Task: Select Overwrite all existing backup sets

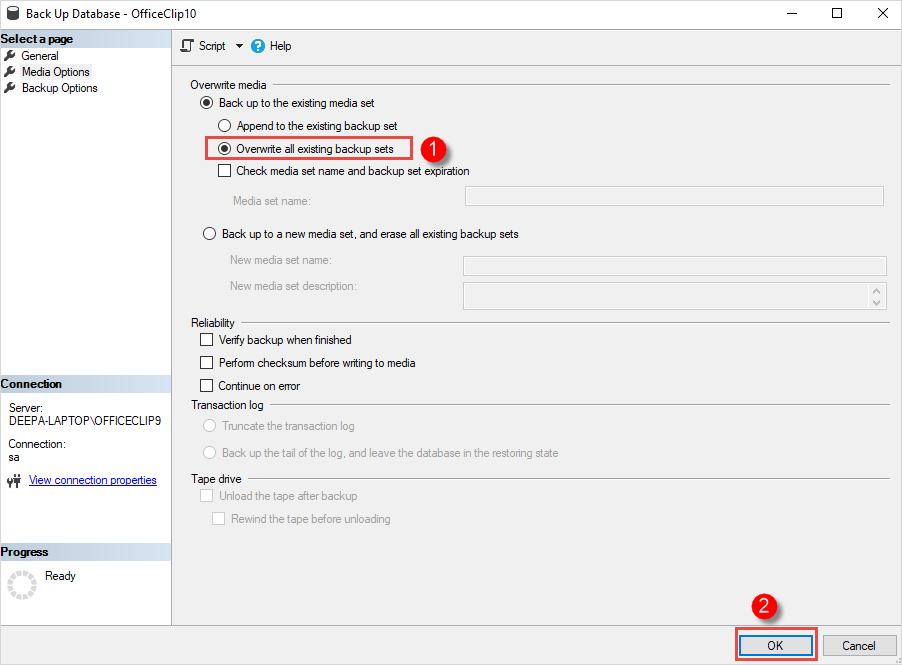Action: point(227,147)
